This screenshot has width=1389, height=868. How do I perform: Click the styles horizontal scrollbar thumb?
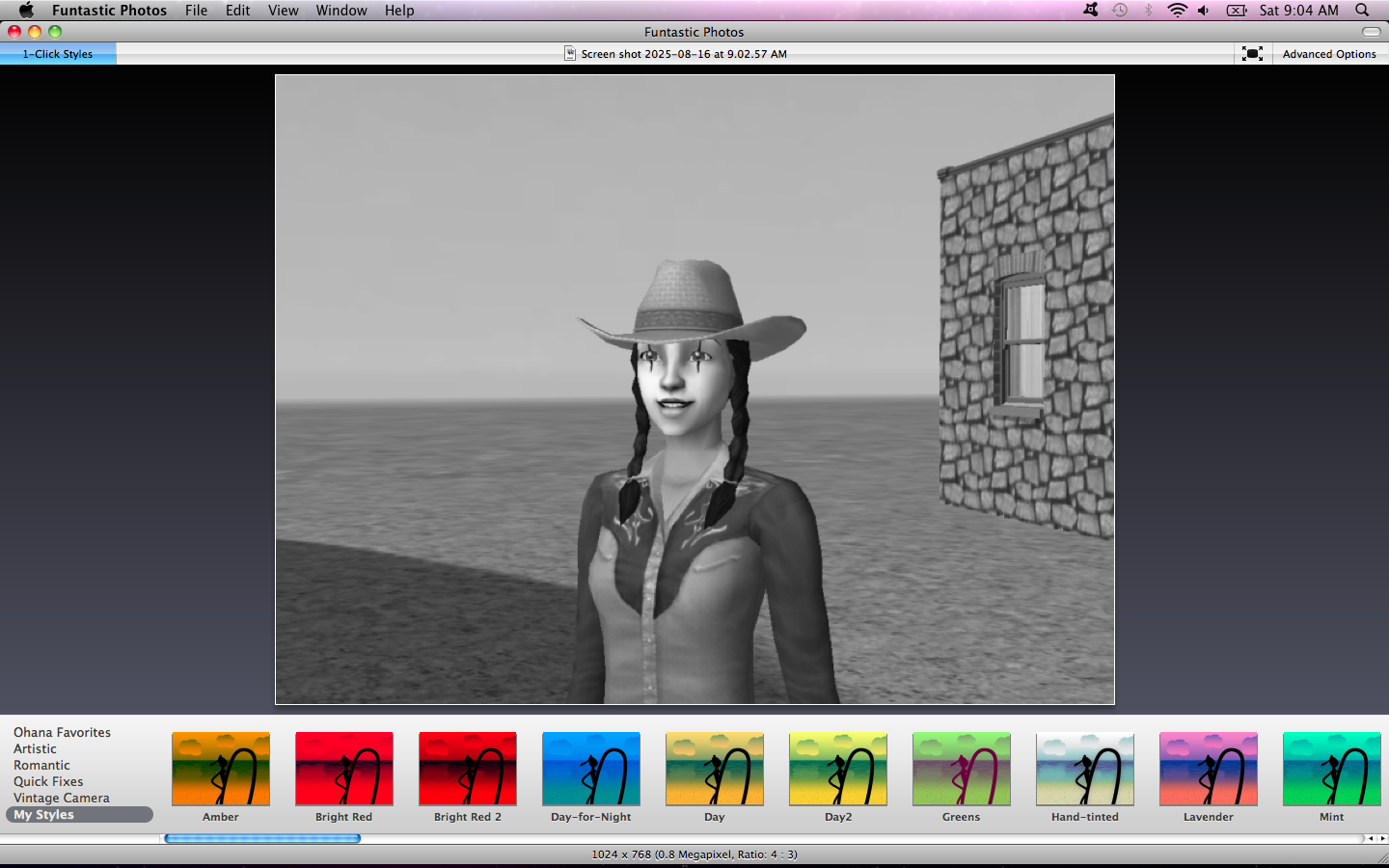(262, 839)
